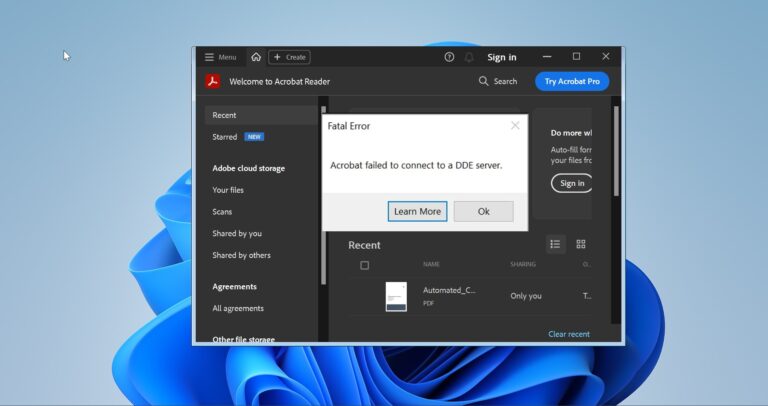
Task: Click the NEW badge next to Starred
Action: point(254,137)
